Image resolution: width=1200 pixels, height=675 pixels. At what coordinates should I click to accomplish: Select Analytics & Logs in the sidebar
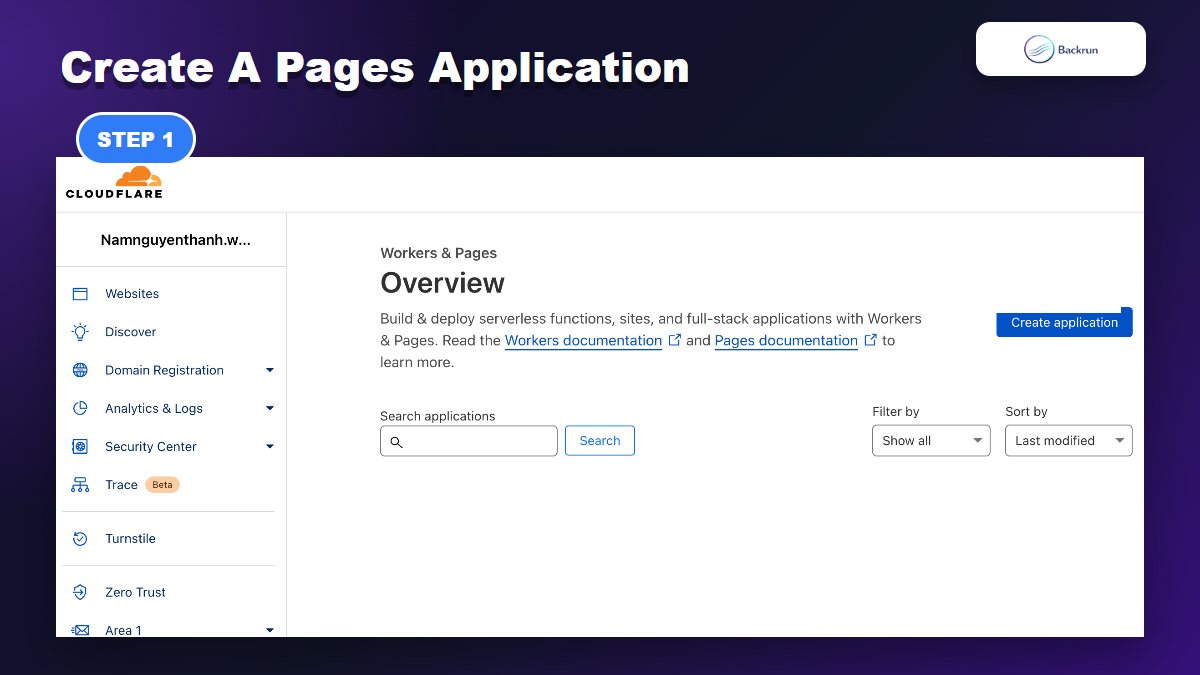pyautogui.click(x=154, y=408)
